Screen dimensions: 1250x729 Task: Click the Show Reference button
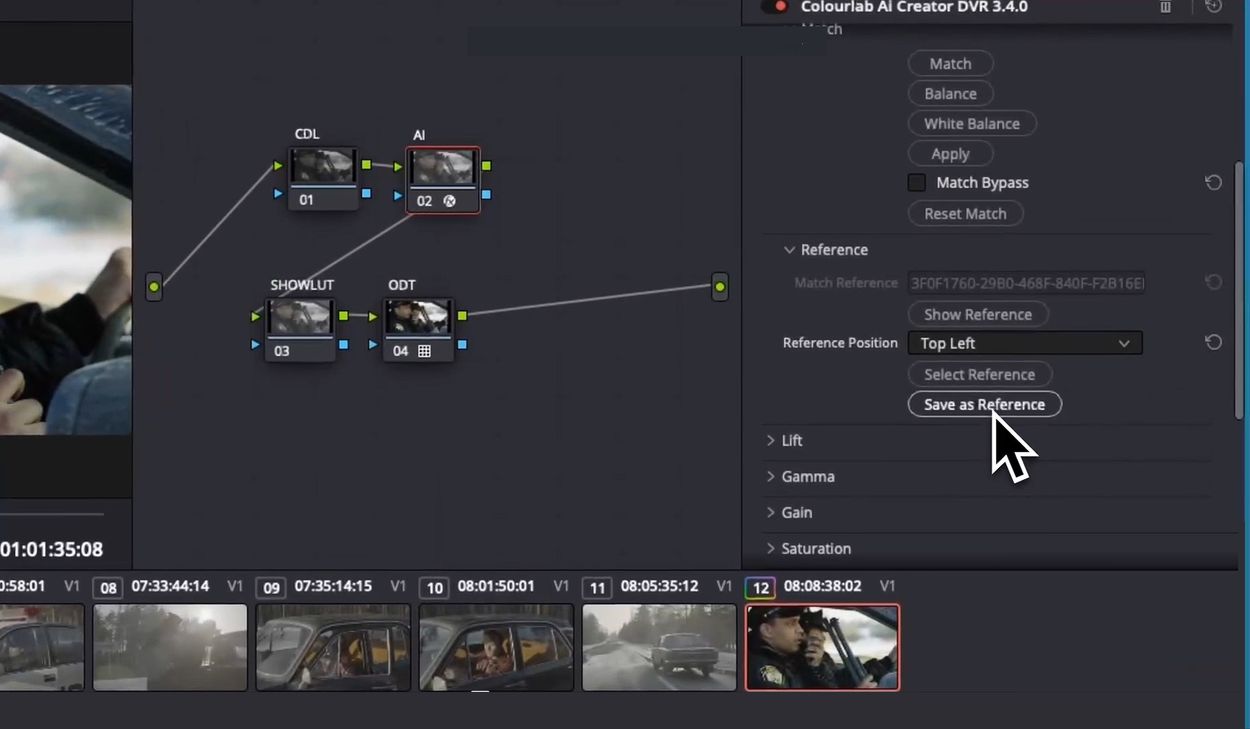coord(978,314)
